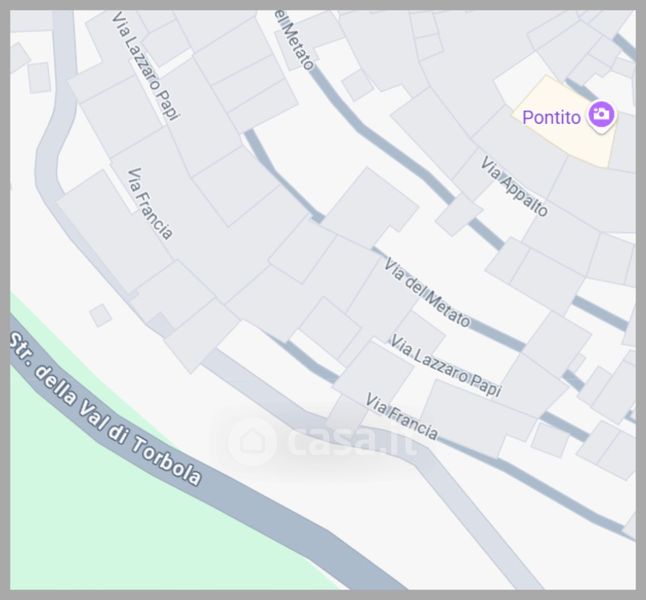Click the lower Via Francia street label
This screenshot has height=600, width=646.
(x=402, y=417)
